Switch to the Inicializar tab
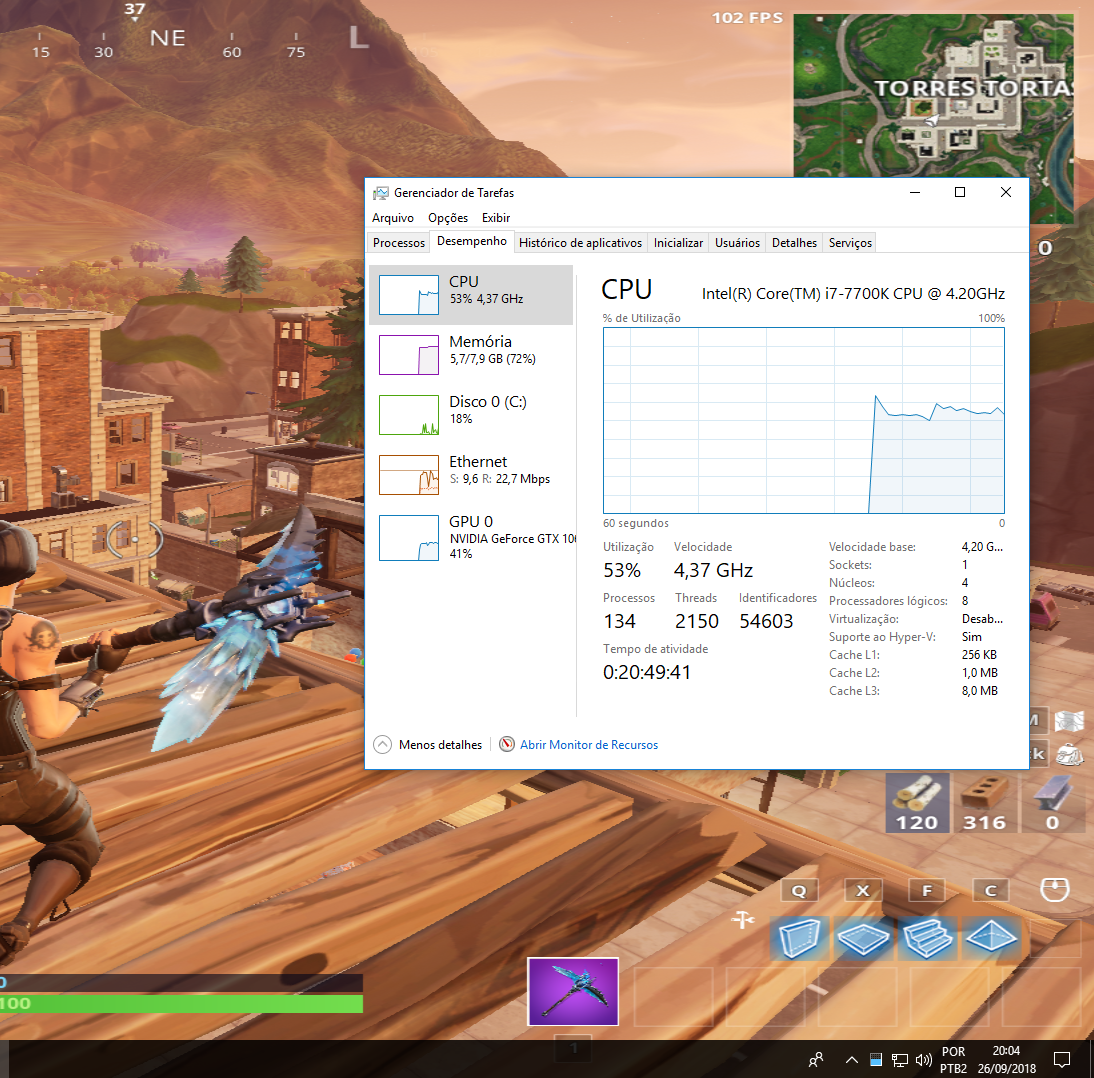Screen dimensions: 1094x1078 [678, 243]
